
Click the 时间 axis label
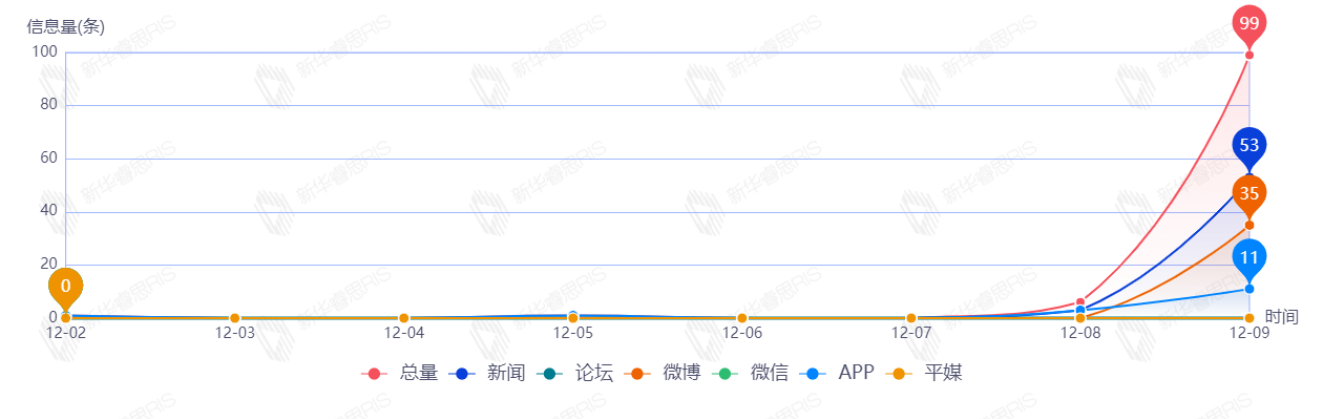pos(1281,317)
